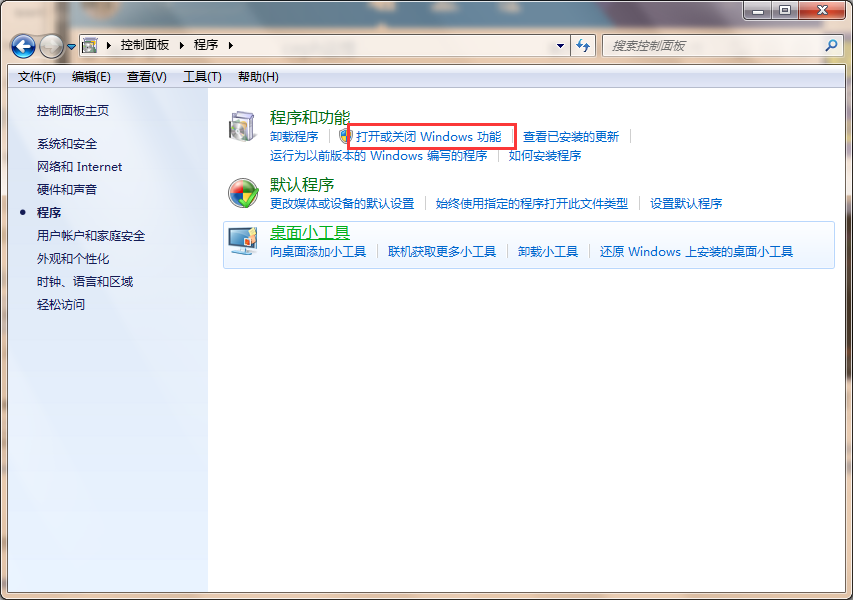This screenshot has height=600, width=853.
Task: Click the refresh button next to address bar
Action: pos(583,46)
